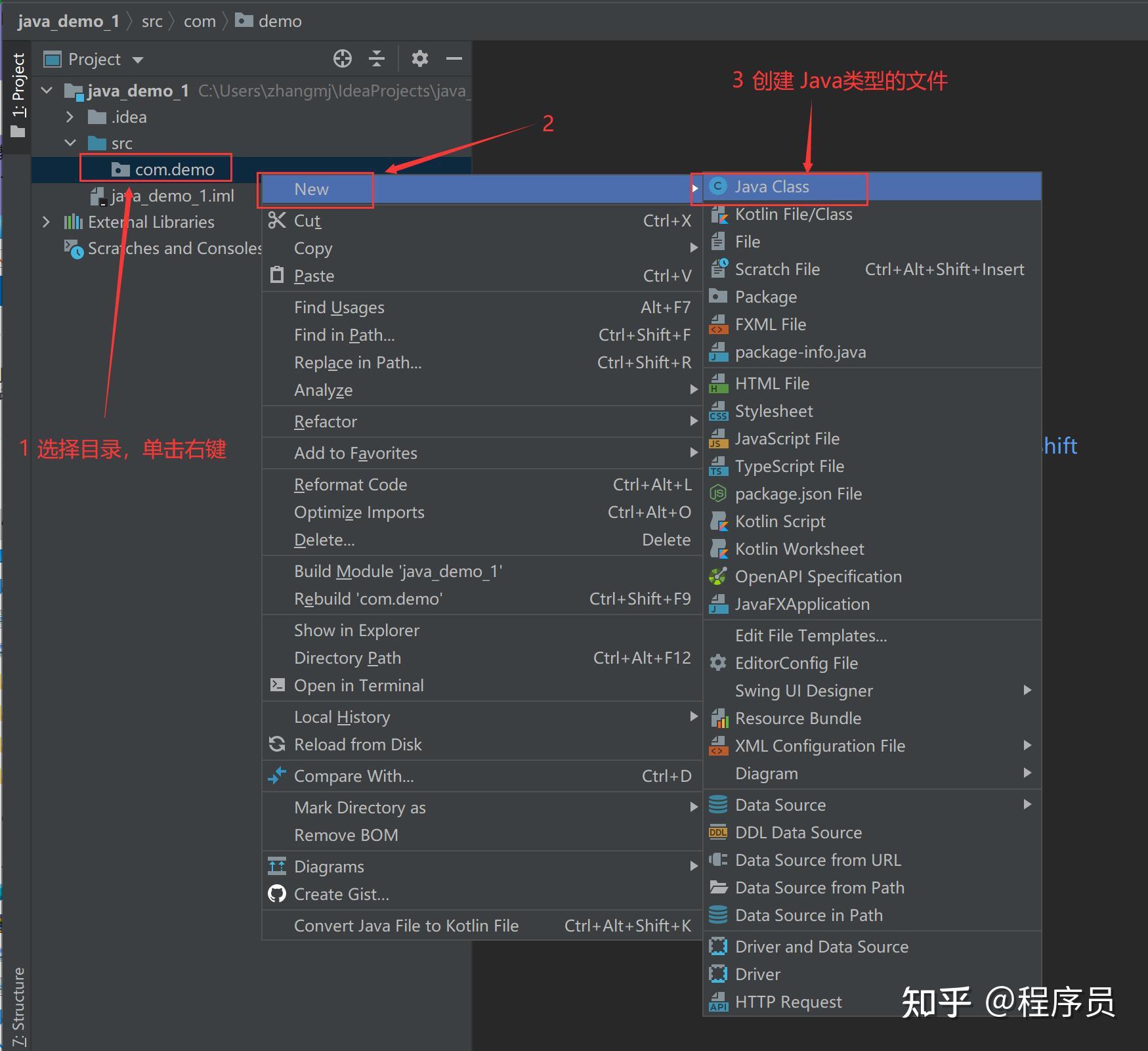The image size is (1148, 1051).
Task: Choose Reformat Code menu entry
Action: pos(482,484)
